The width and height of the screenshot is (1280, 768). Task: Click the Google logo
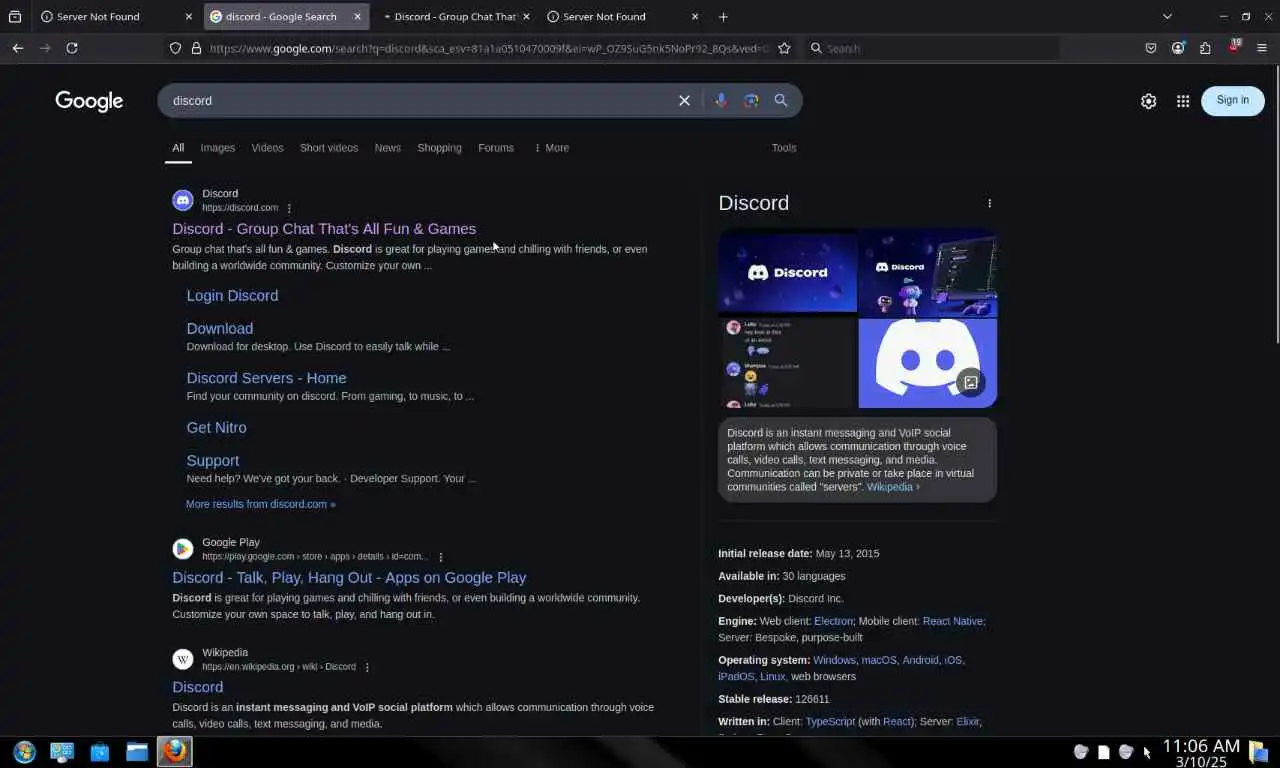89,101
